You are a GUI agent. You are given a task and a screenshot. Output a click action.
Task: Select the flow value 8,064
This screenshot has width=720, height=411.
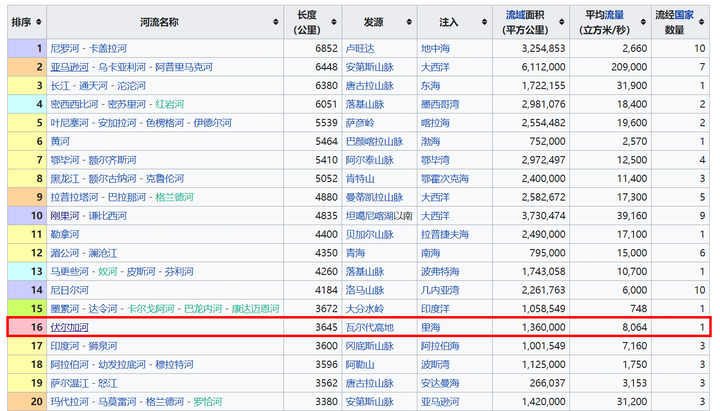[635, 327]
